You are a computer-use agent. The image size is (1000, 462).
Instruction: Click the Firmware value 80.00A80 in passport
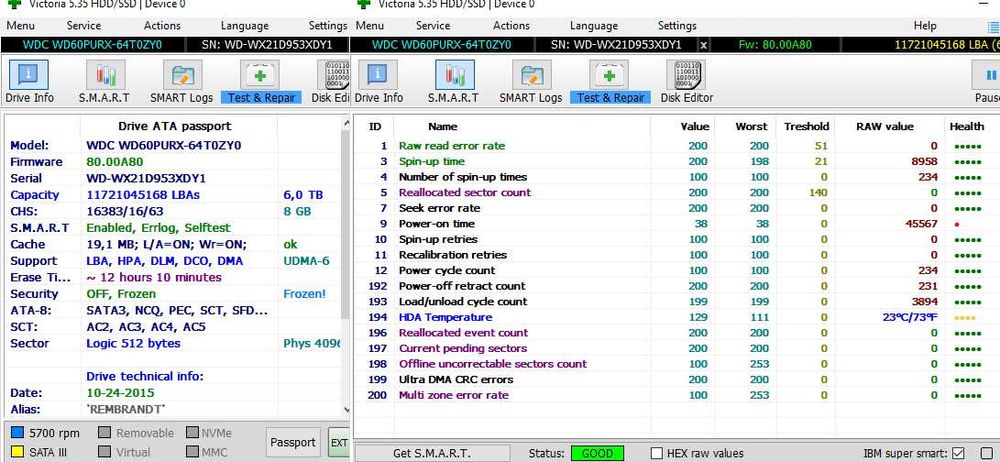(115, 162)
